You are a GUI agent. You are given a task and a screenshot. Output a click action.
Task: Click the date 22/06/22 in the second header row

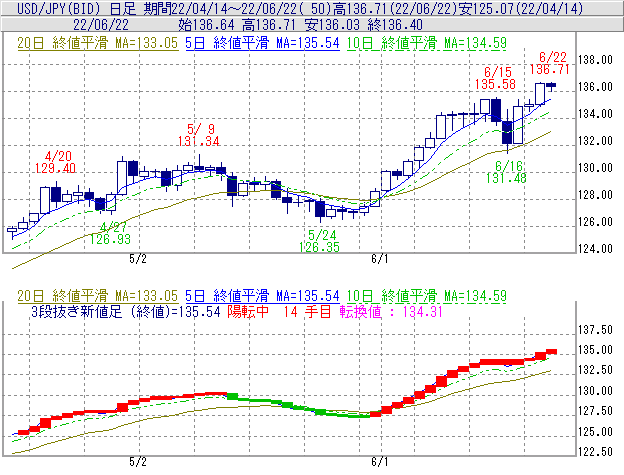[101, 25]
